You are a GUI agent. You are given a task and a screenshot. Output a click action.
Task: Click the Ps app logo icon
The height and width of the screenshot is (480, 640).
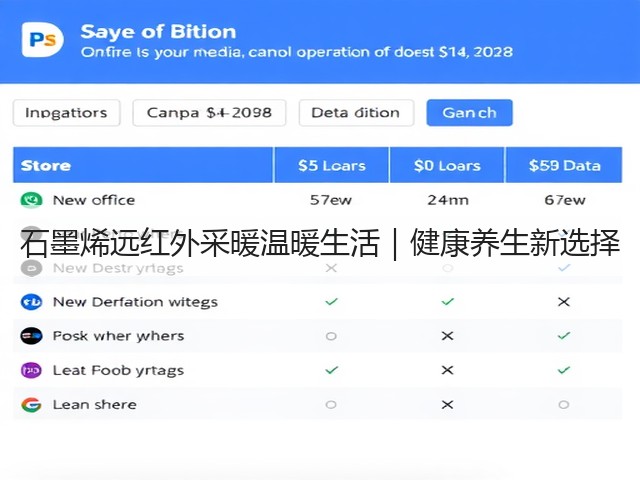click(42, 40)
